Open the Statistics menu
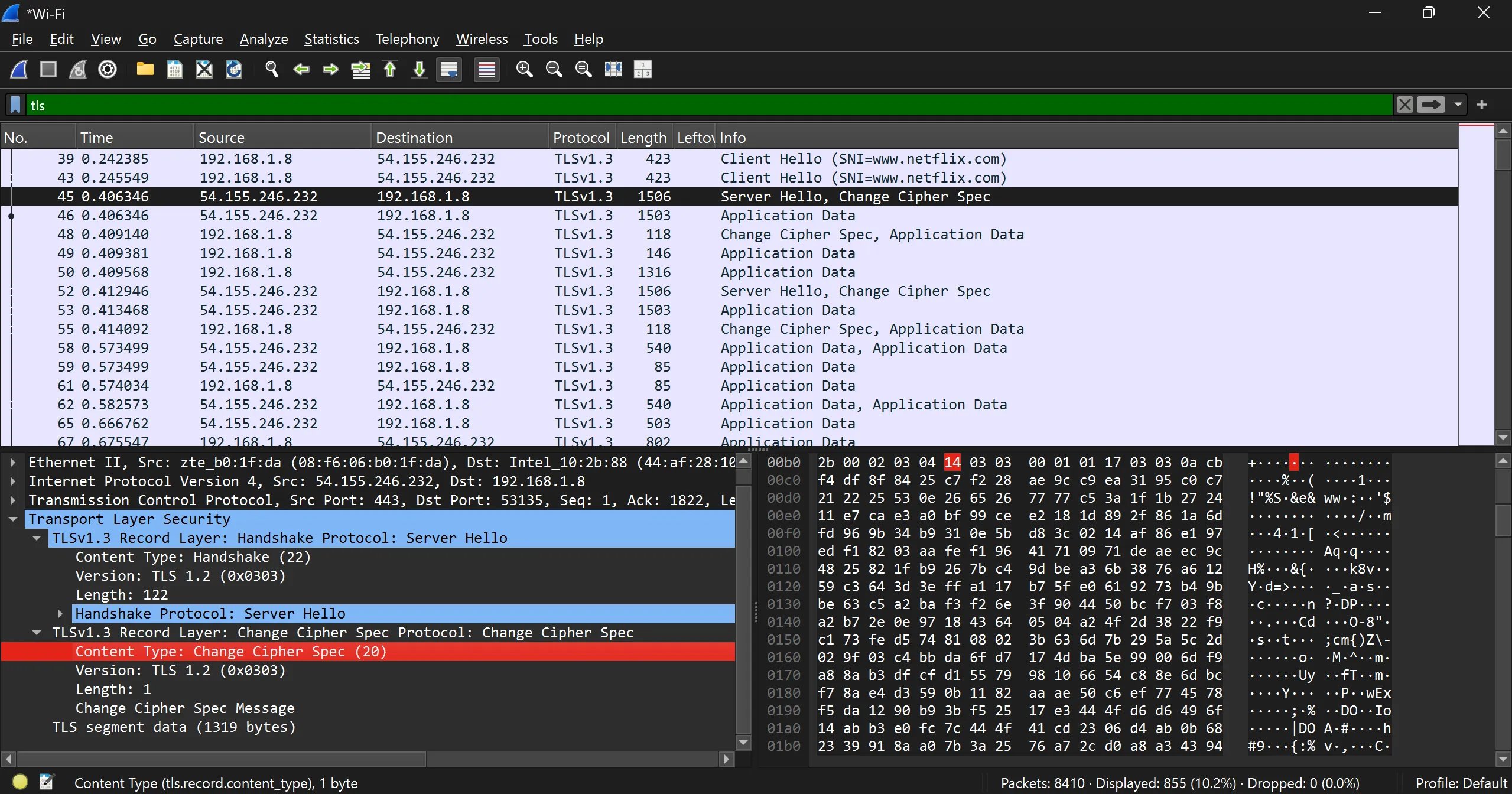Image resolution: width=1512 pixels, height=794 pixels. click(331, 39)
